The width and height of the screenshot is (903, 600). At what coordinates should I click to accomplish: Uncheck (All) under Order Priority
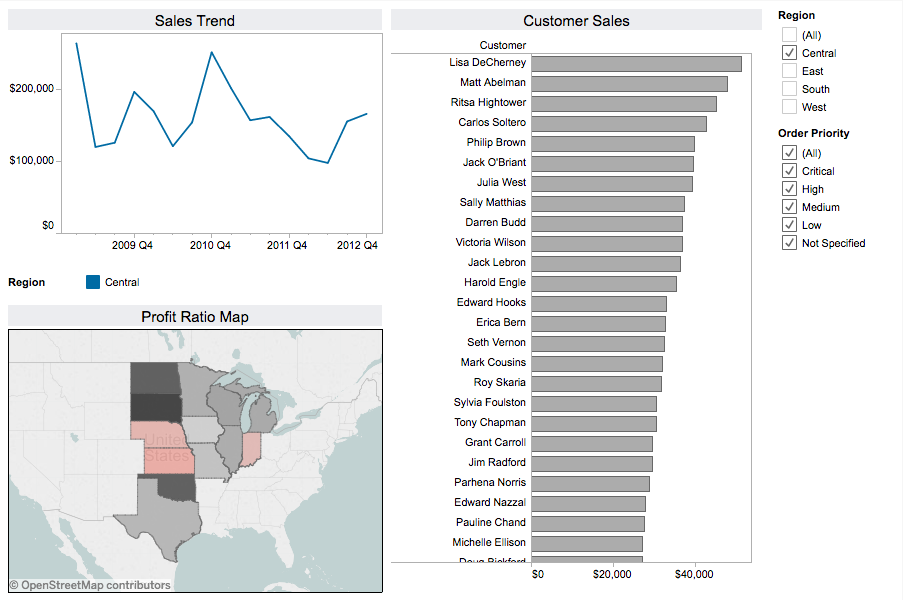click(789, 152)
